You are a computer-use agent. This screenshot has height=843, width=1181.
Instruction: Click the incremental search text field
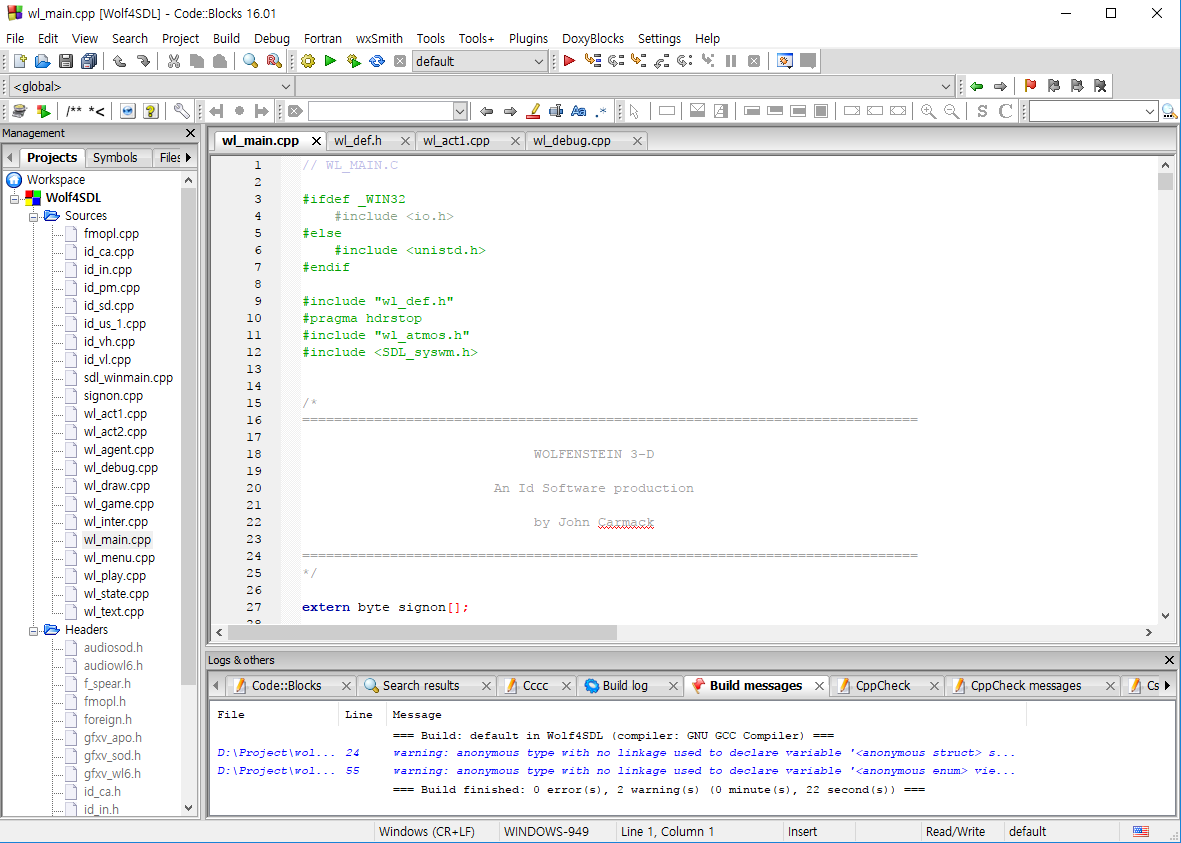(x=381, y=111)
